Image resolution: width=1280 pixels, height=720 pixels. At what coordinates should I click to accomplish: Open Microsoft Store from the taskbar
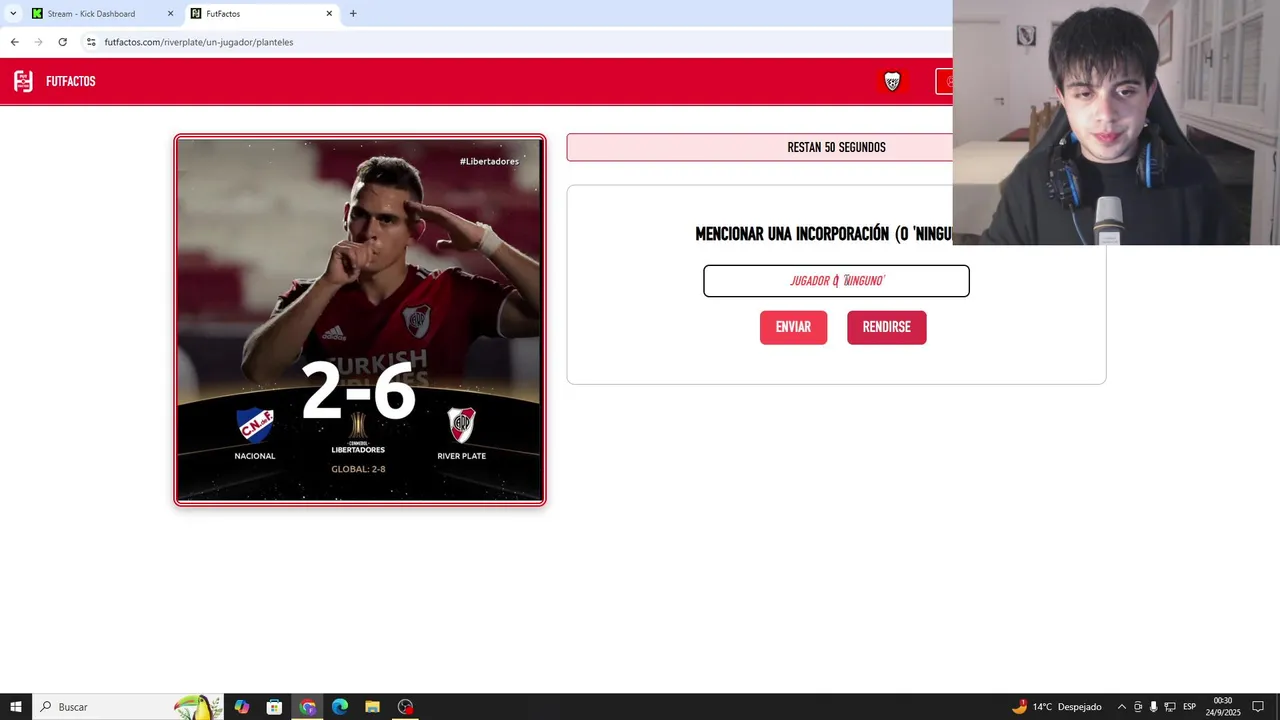[274, 707]
